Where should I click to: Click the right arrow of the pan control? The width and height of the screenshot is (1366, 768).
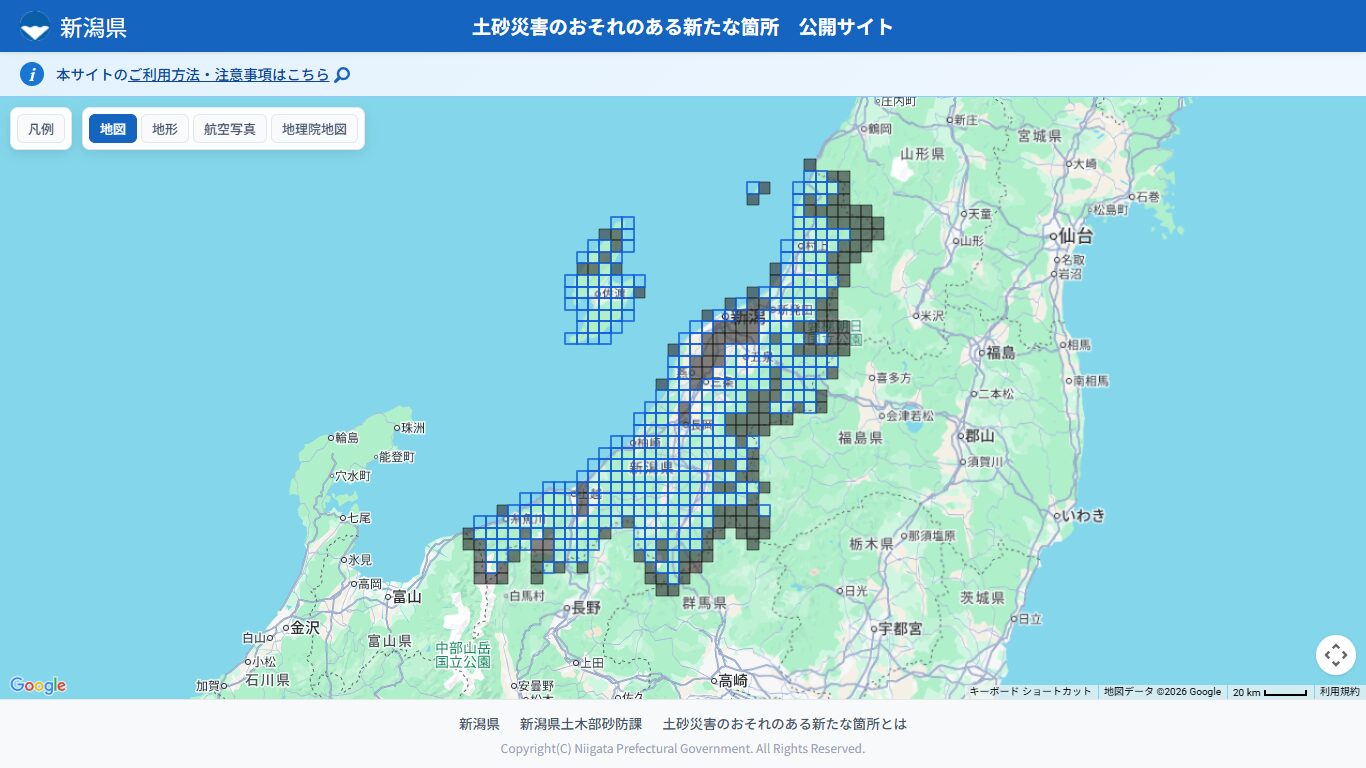1345,655
